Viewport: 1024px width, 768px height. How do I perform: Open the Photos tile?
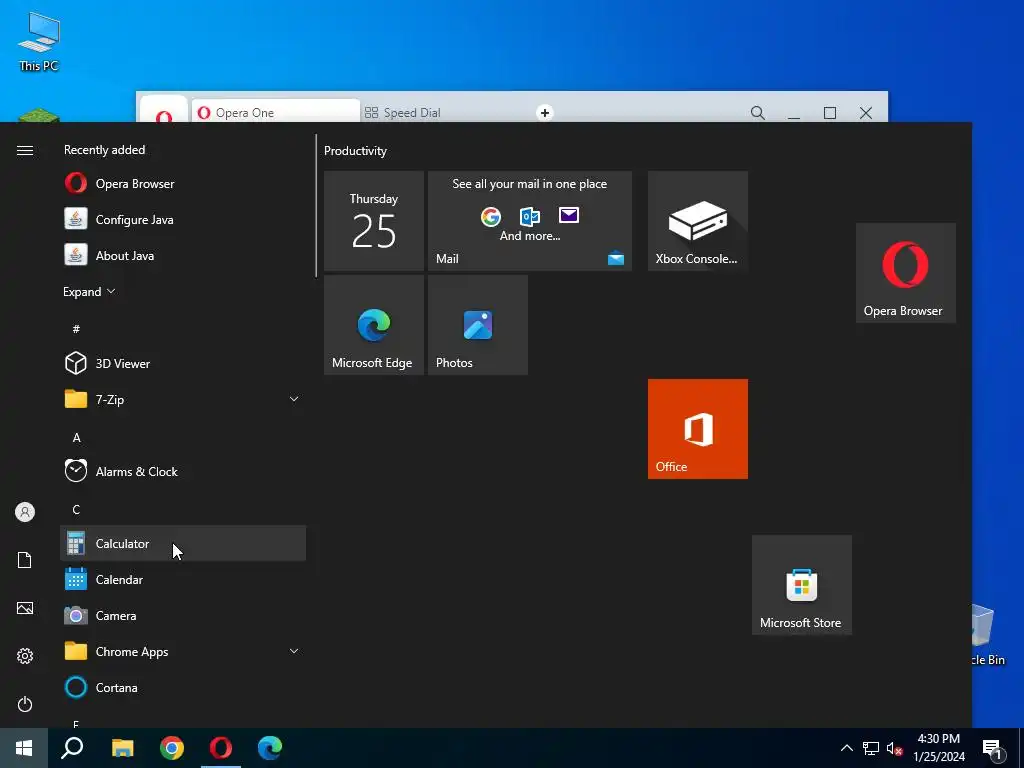(477, 325)
